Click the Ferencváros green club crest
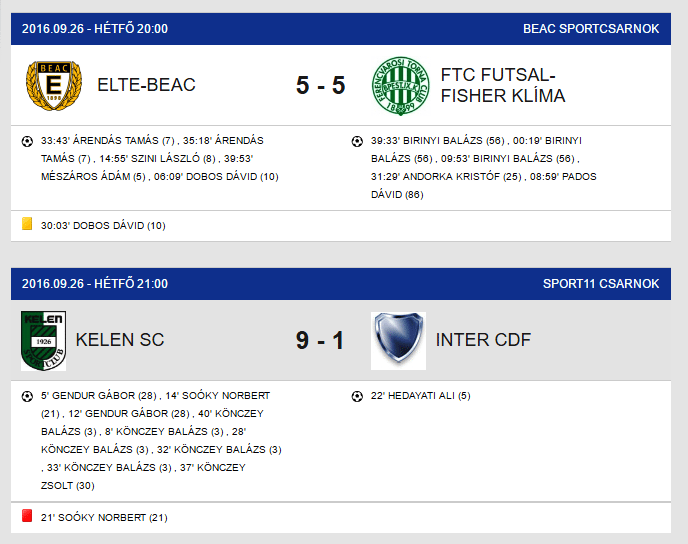688x544 pixels. (x=401, y=86)
